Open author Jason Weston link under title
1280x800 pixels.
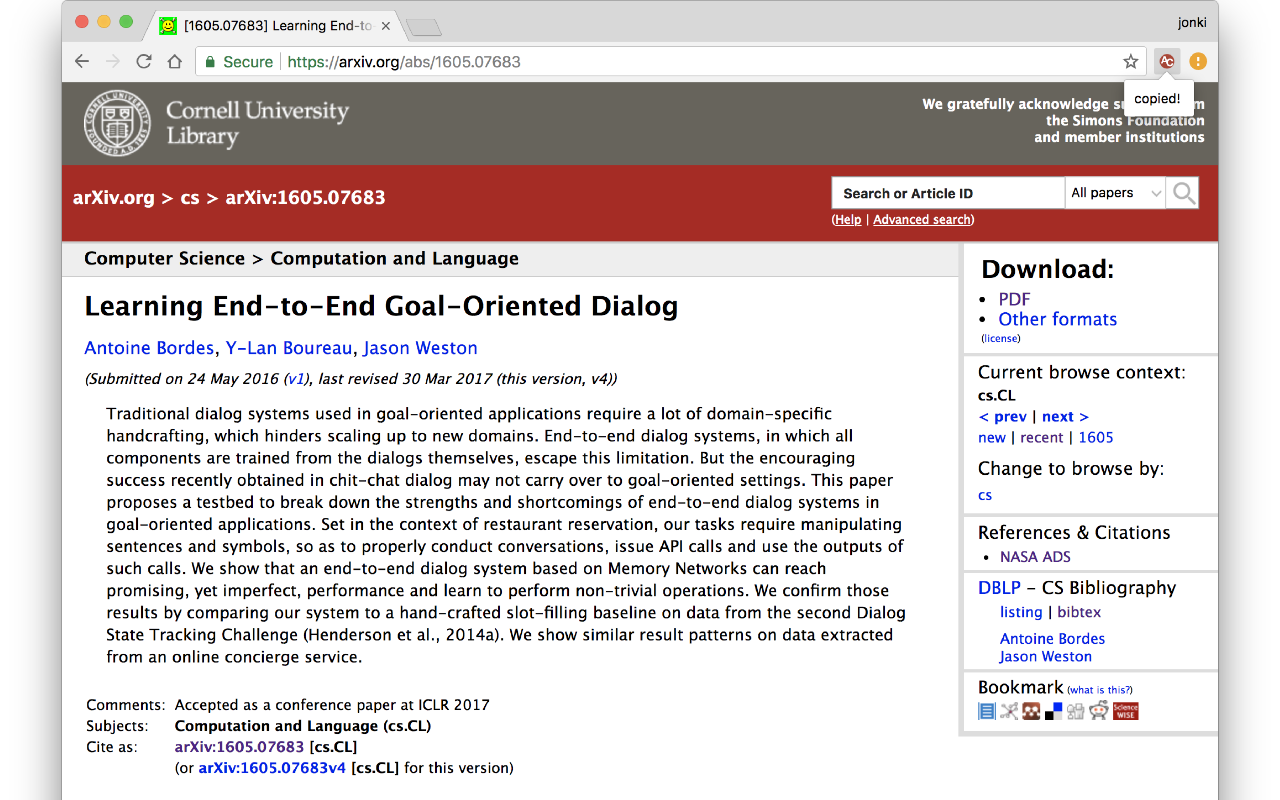(420, 348)
